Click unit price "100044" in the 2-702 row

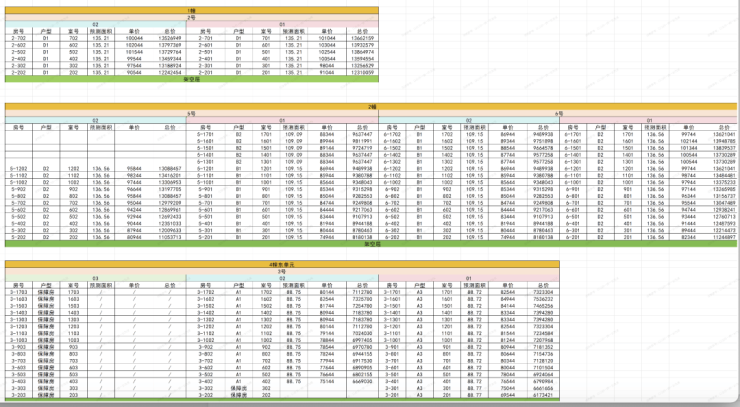(134, 38)
